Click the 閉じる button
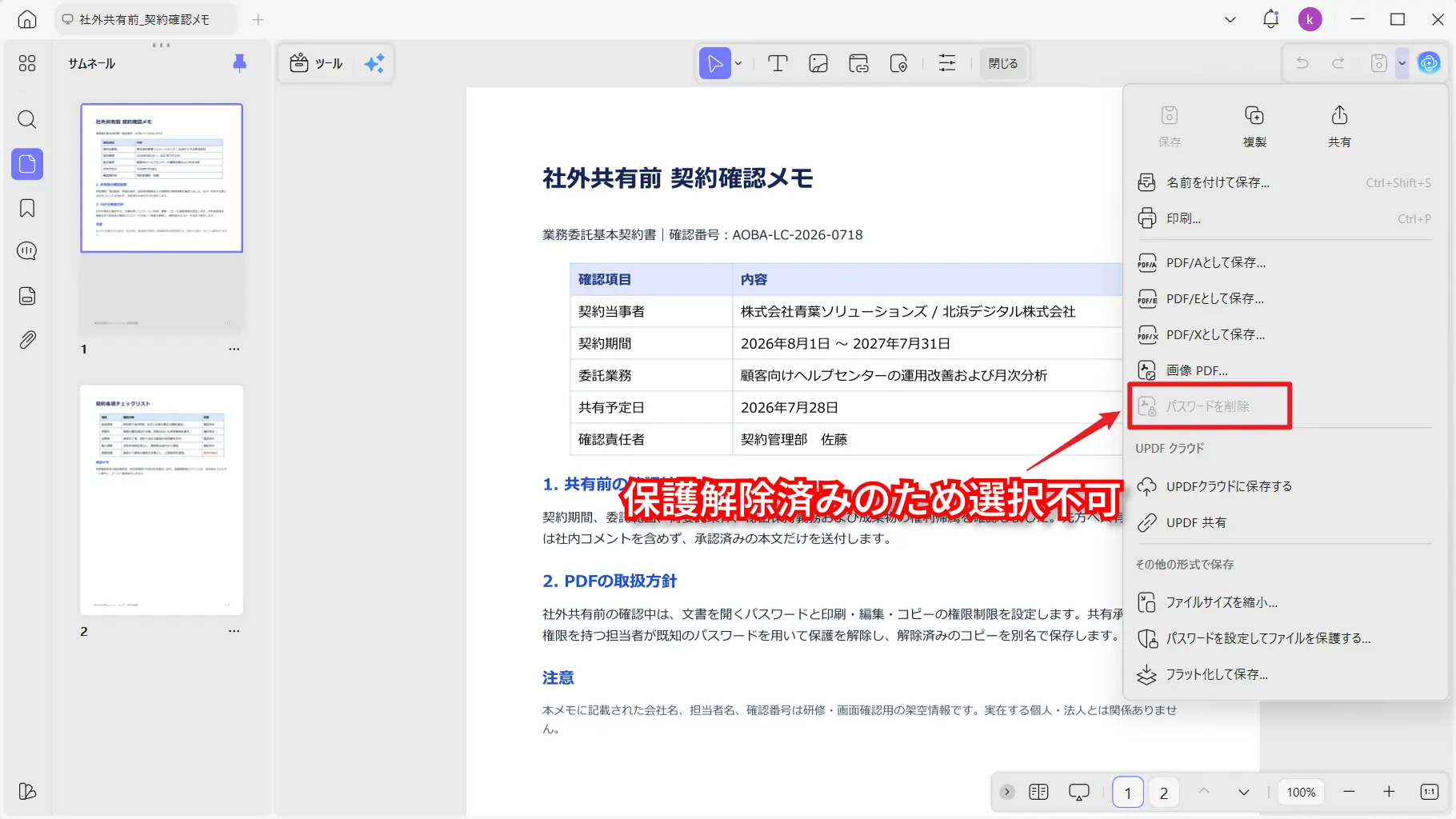The width and height of the screenshot is (1456, 819). pyautogui.click(x=1003, y=63)
